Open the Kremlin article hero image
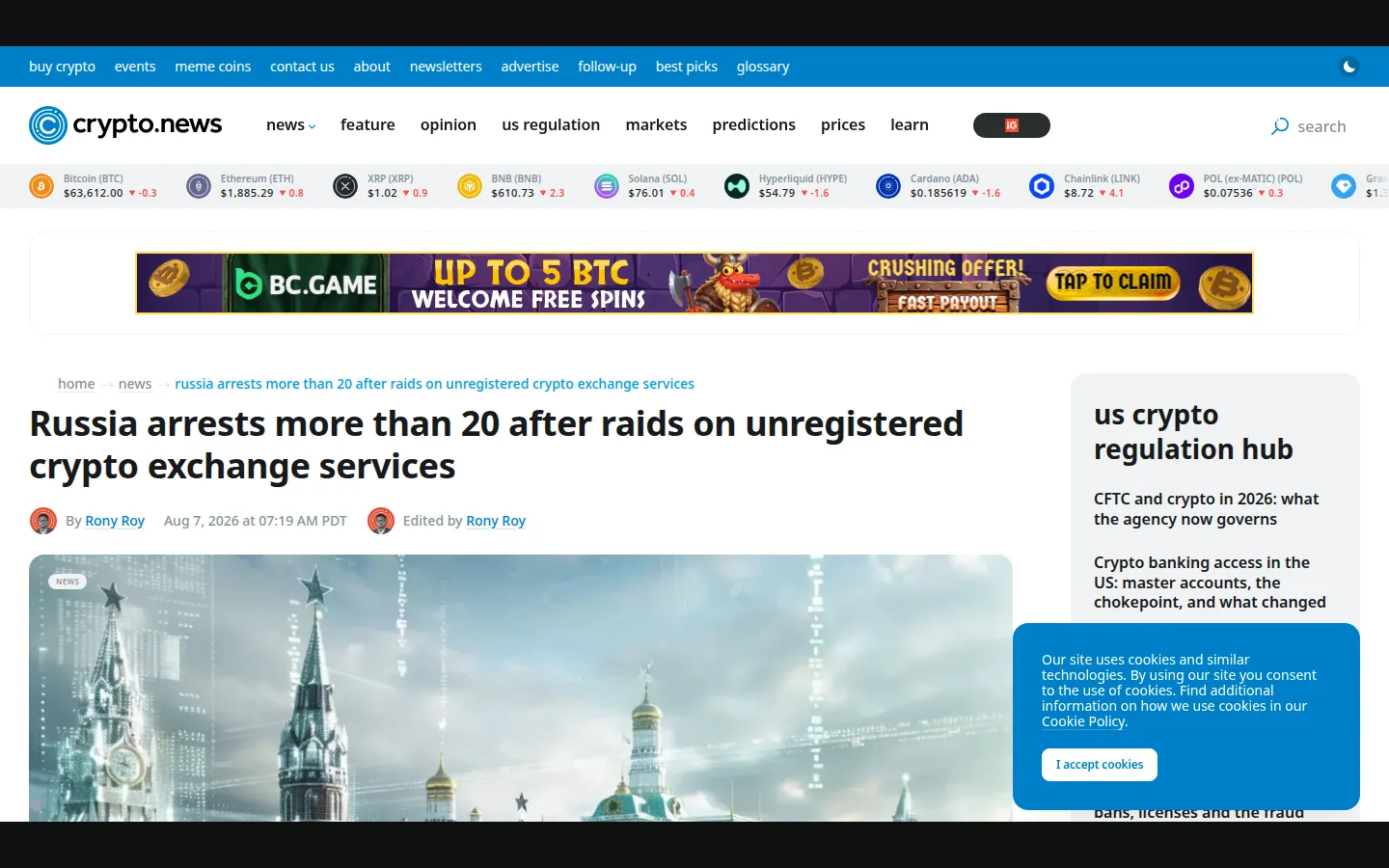The image size is (1389, 868). coord(521,688)
